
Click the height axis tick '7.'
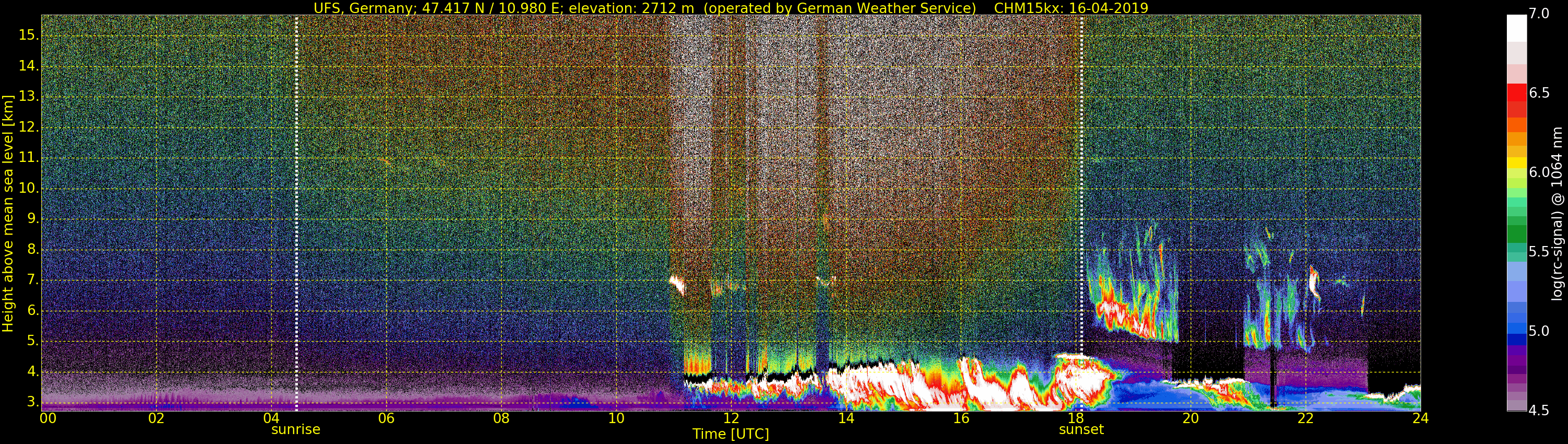[32, 280]
